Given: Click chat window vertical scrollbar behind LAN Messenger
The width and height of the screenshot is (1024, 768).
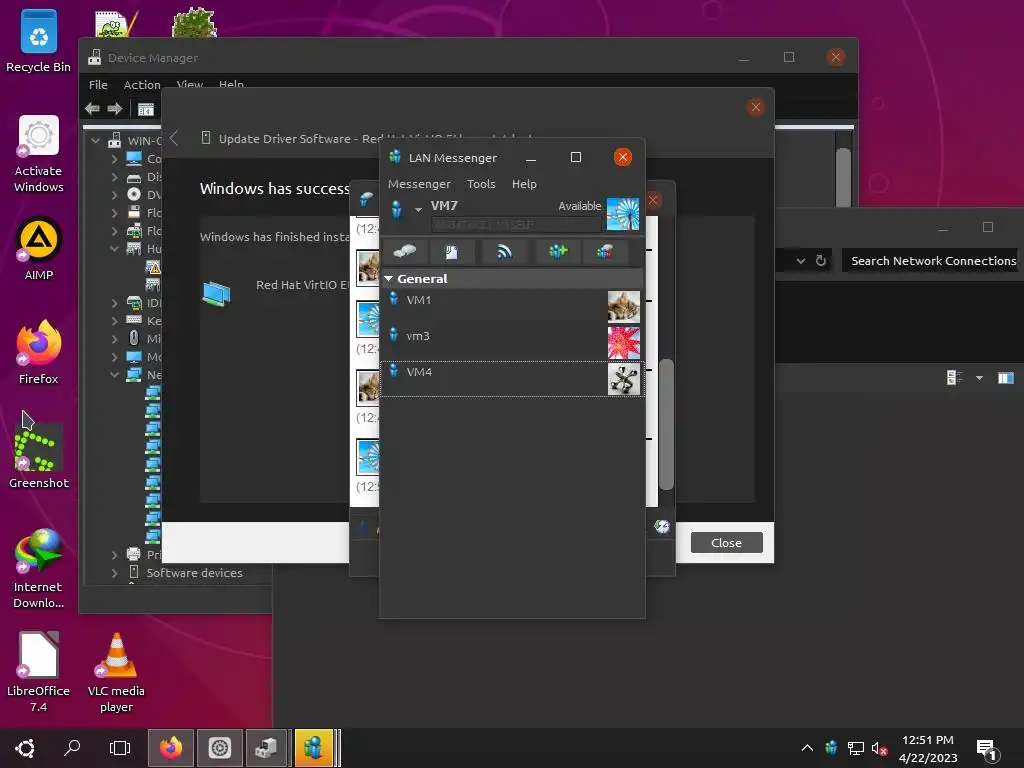Looking at the screenshot, I should coord(666,423).
